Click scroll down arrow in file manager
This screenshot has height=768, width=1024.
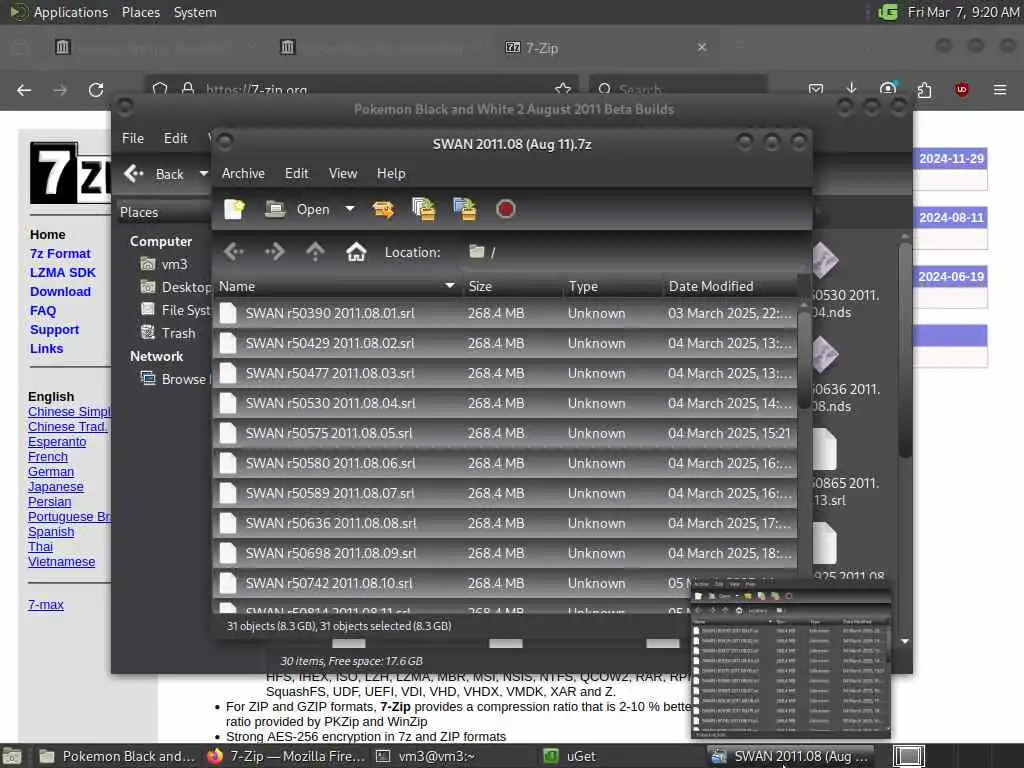[x=904, y=641]
